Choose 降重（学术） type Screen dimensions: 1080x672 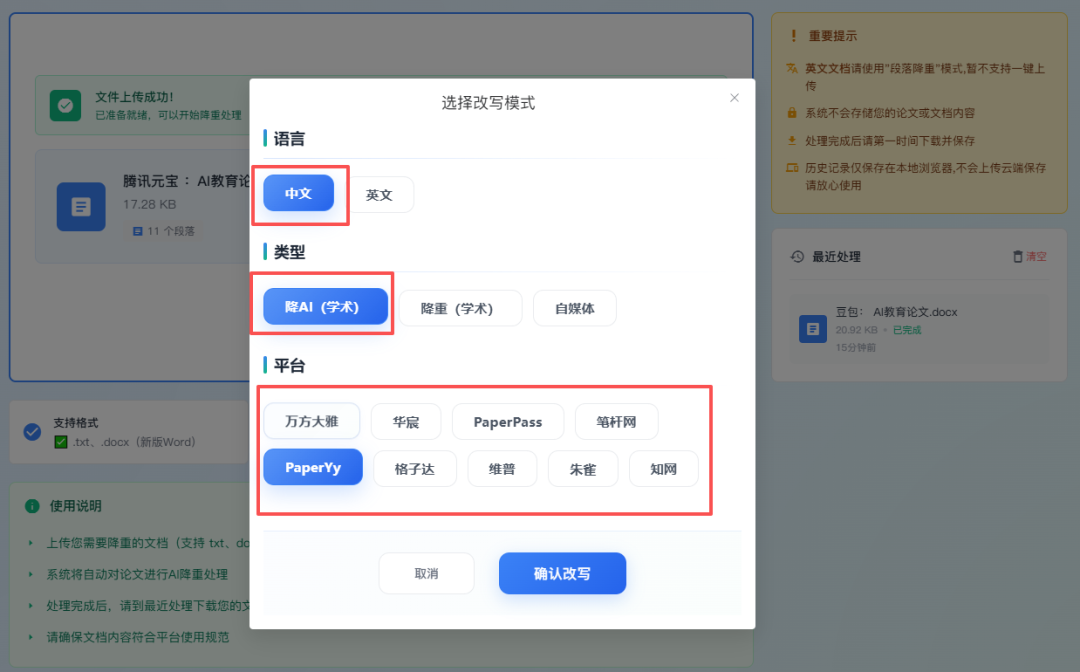tap(460, 308)
